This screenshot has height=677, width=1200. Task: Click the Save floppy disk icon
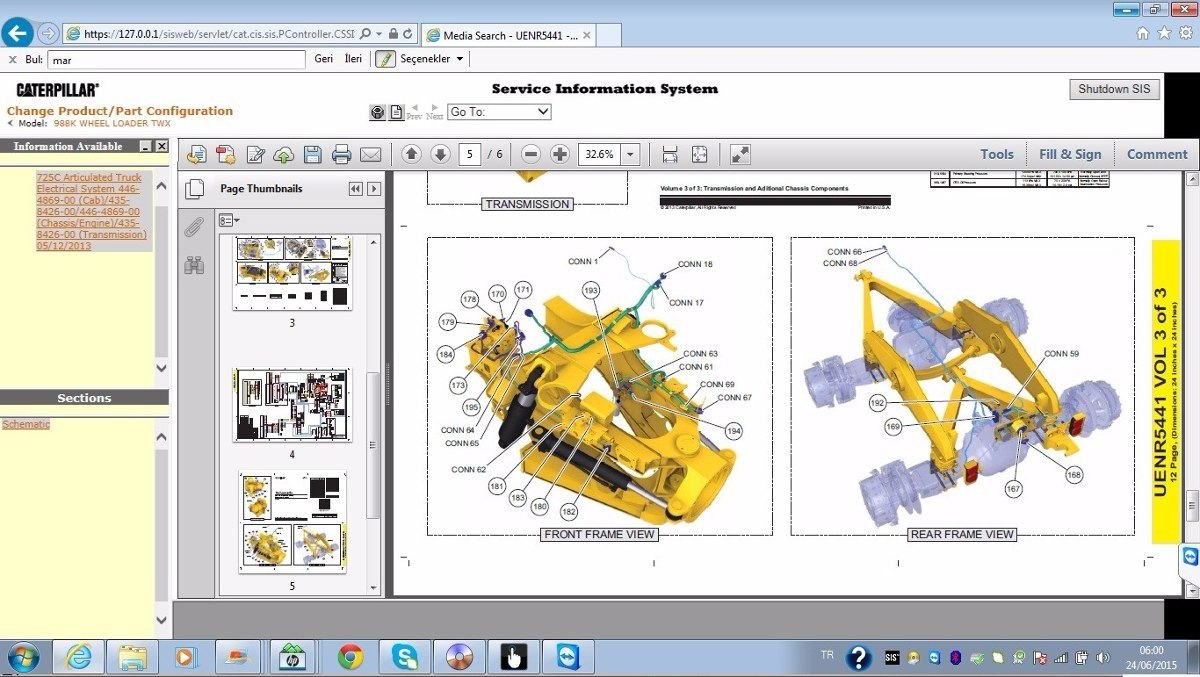click(x=312, y=154)
